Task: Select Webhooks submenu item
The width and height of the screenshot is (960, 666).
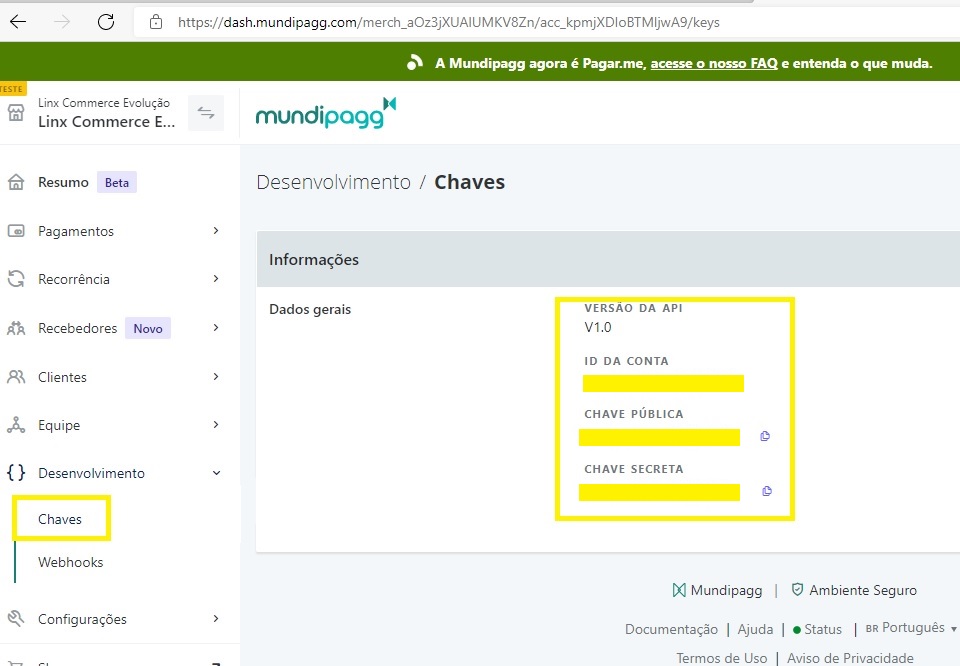Action: coord(70,562)
